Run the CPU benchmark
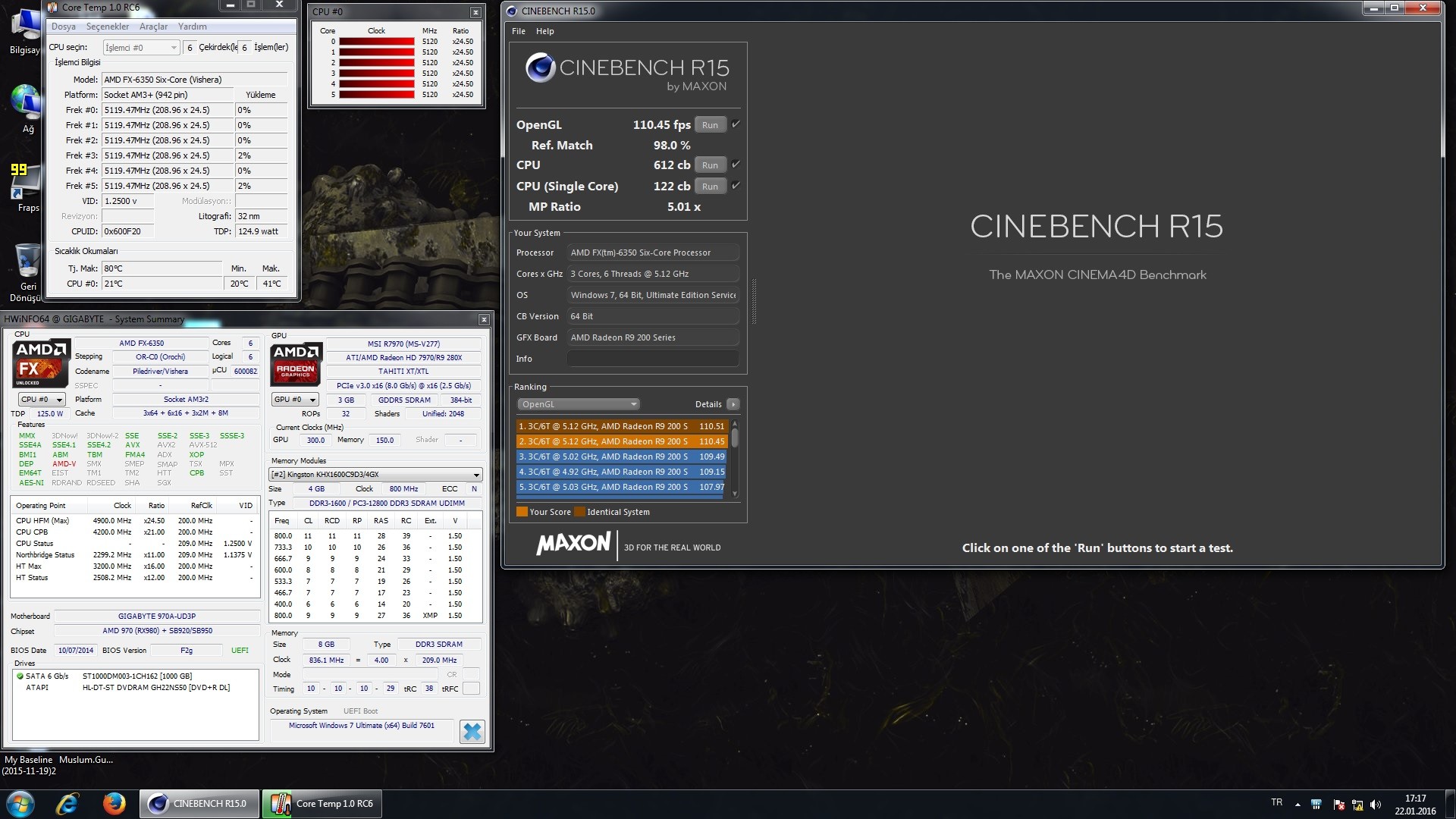The width and height of the screenshot is (1456, 819). pos(710,165)
